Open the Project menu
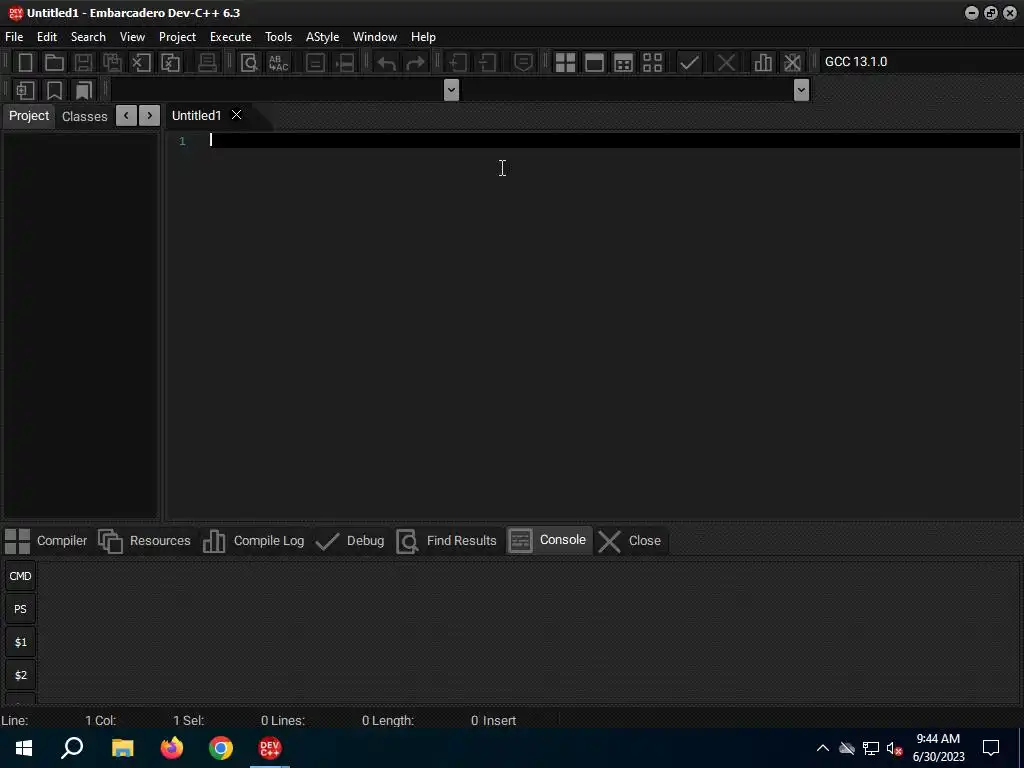Image resolution: width=1024 pixels, height=768 pixels. 177,37
